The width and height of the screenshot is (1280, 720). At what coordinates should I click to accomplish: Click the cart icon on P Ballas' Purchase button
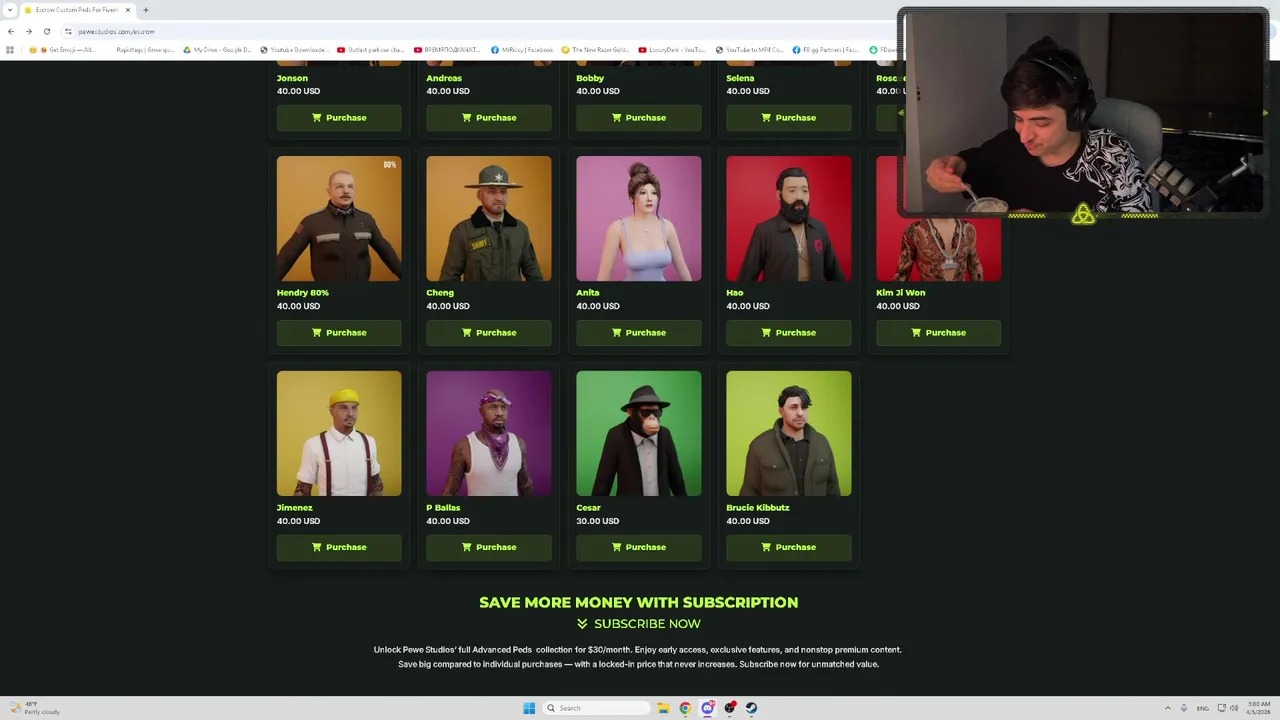tap(467, 547)
